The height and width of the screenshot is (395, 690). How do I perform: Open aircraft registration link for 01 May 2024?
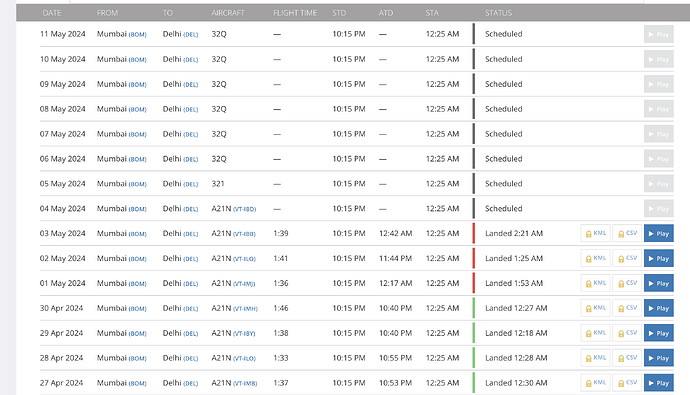pyautogui.click(x=244, y=284)
